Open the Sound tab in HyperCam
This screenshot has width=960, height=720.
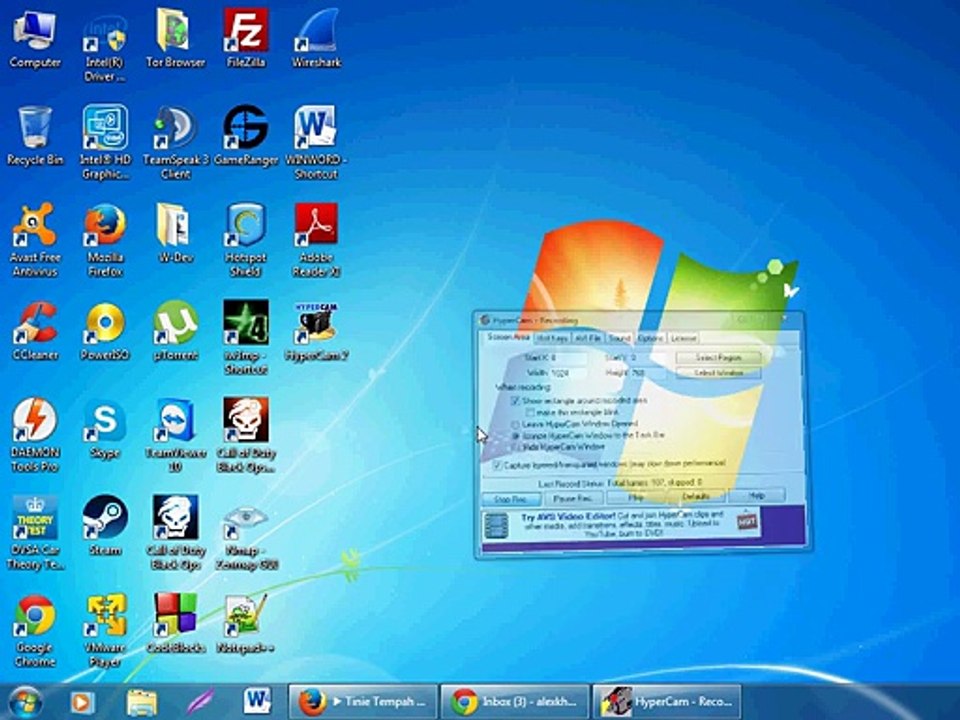click(x=620, y=338)
